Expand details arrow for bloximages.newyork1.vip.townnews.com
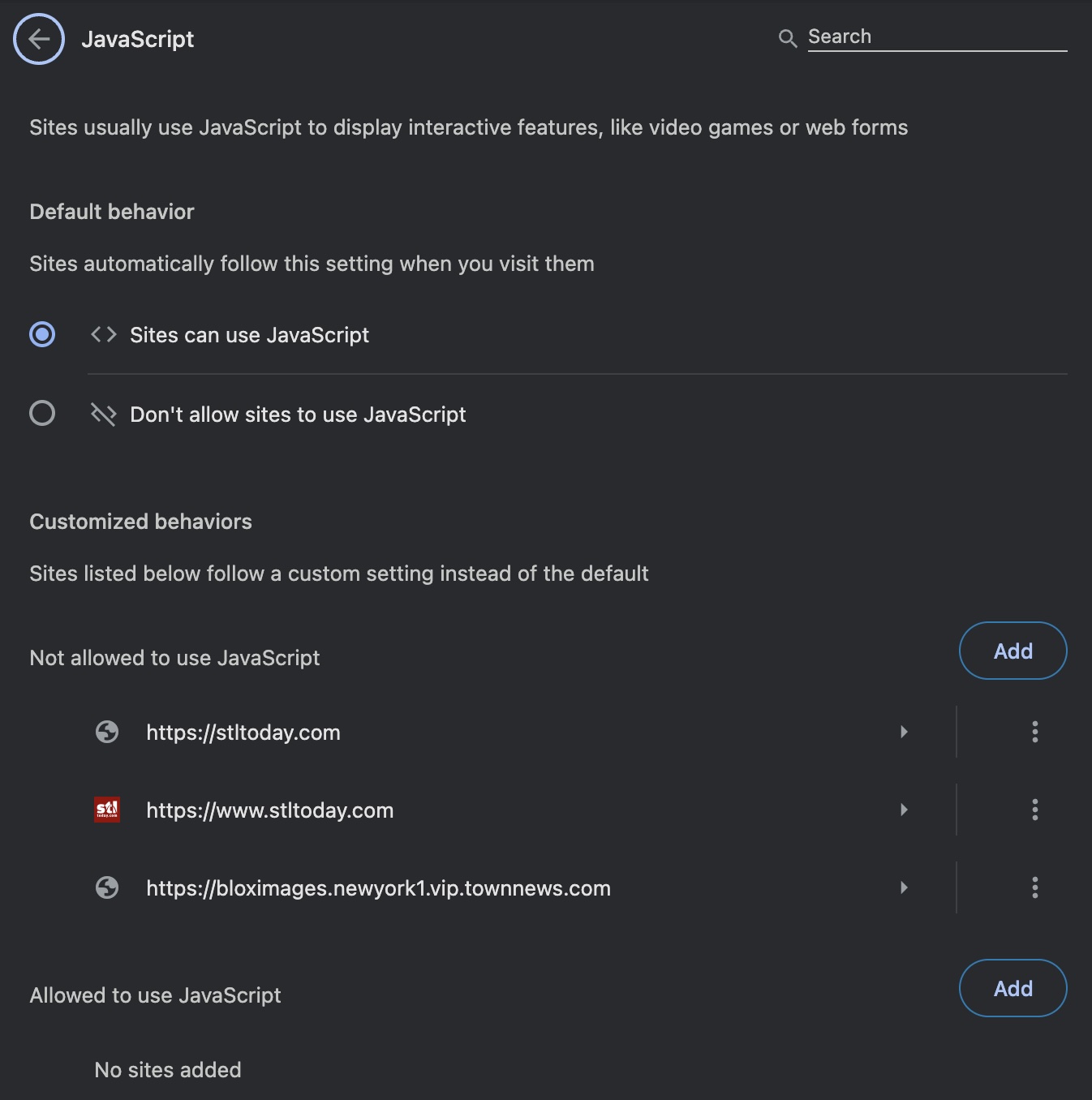Image resolution: width=1092 pixels, height=1100 pixels. click(x=904, y=887)
